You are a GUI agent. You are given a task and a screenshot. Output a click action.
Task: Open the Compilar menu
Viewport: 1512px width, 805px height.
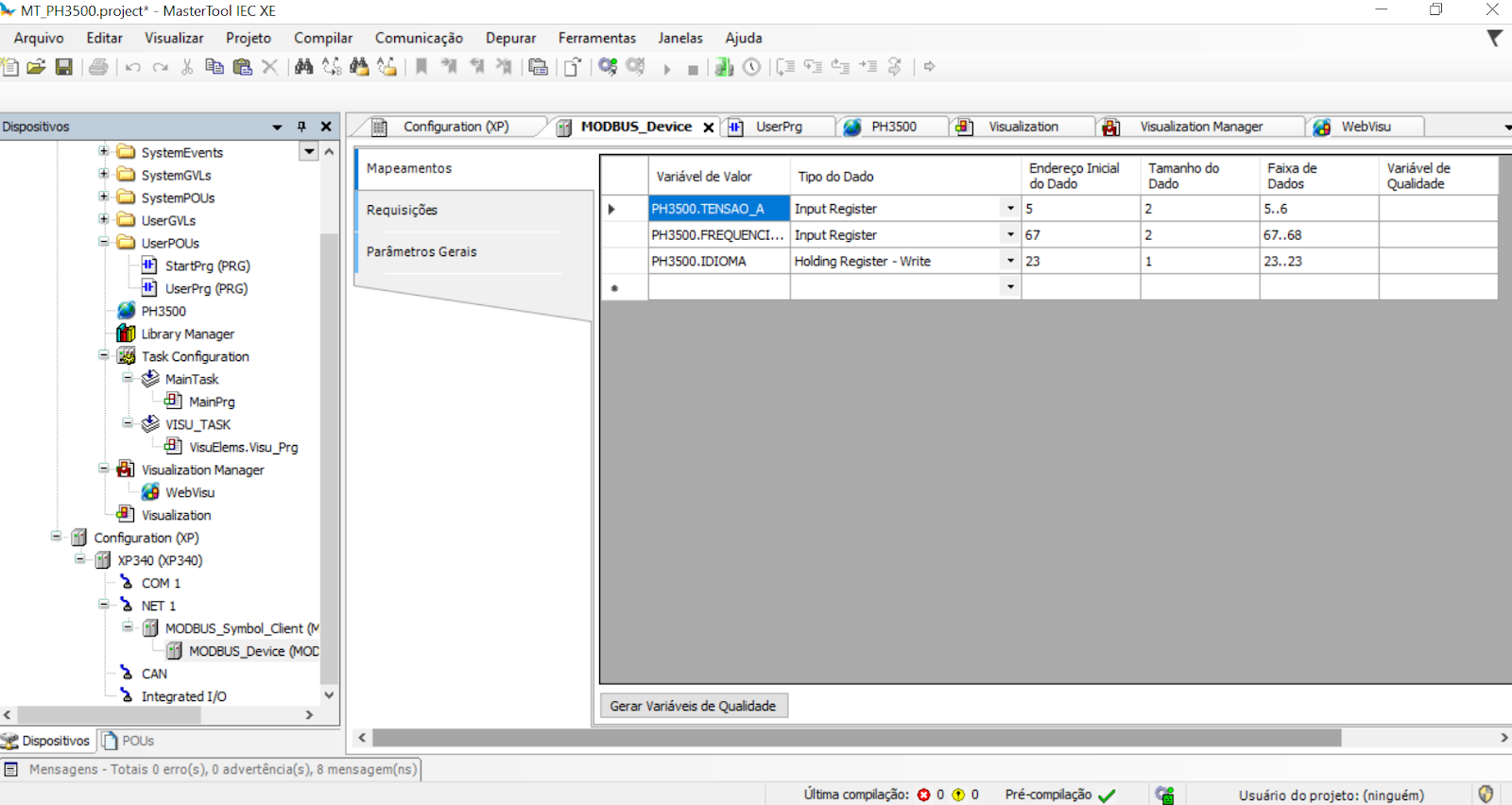click(322, 38)
